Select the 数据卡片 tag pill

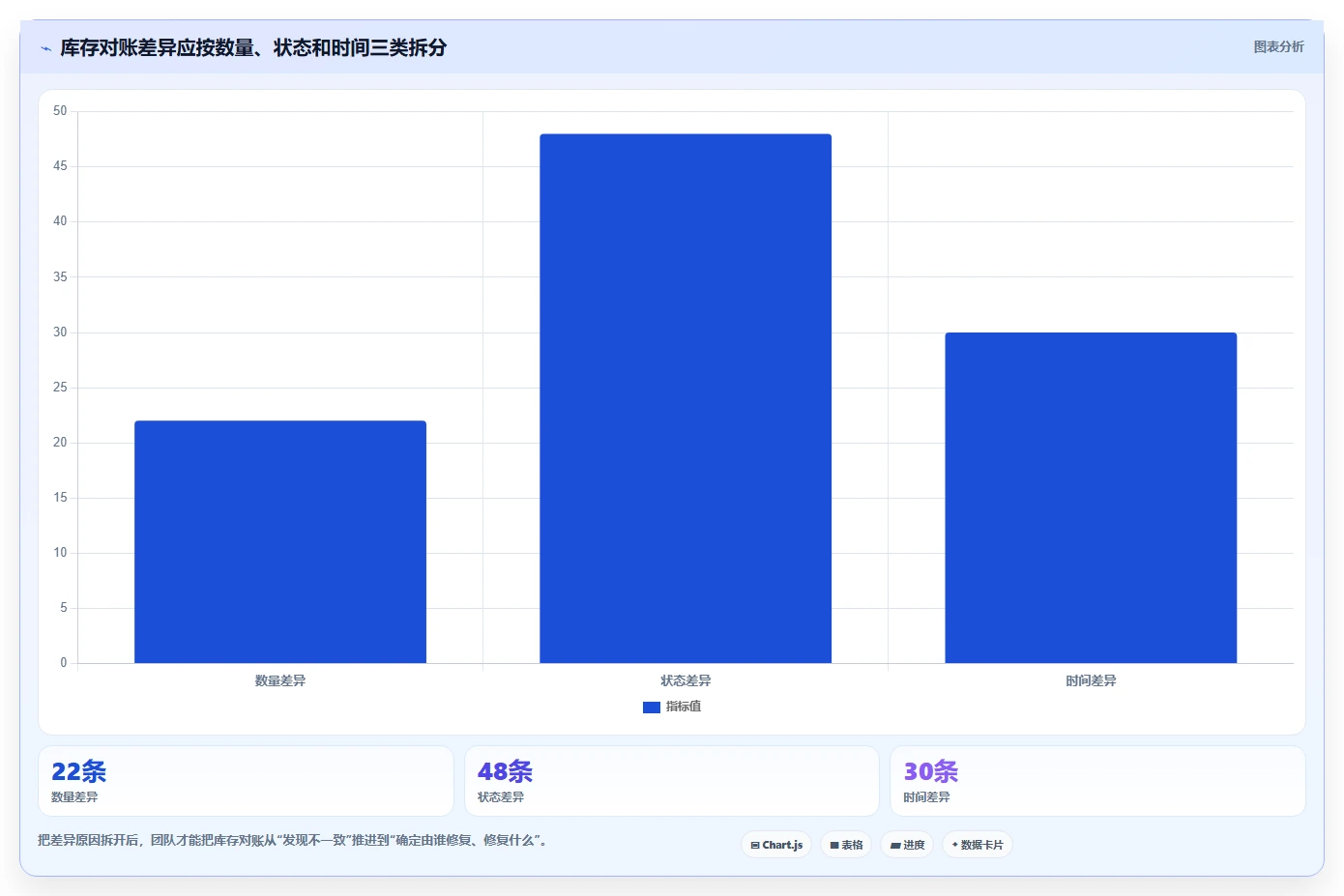[x=978, y=845]
